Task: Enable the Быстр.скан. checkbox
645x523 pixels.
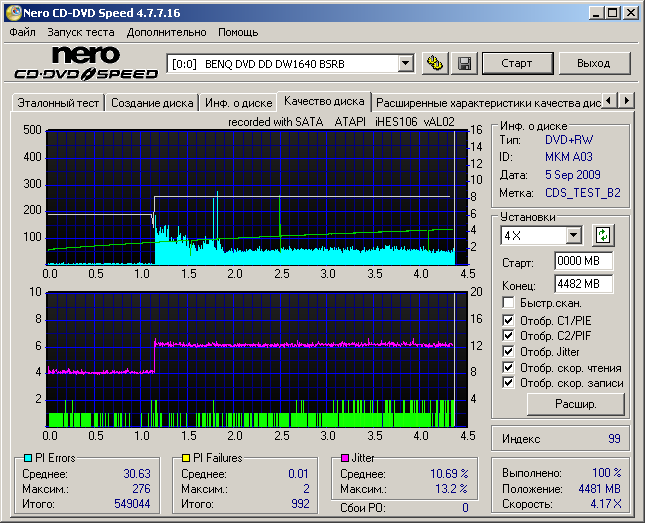Action: click(x=509, y=302)
